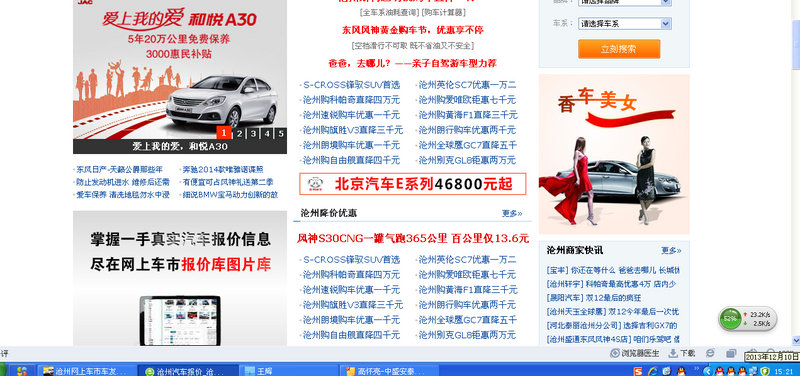Open the green network speed monitor widget
Screen dimensions: 800x376
click(x=747, y=319)
